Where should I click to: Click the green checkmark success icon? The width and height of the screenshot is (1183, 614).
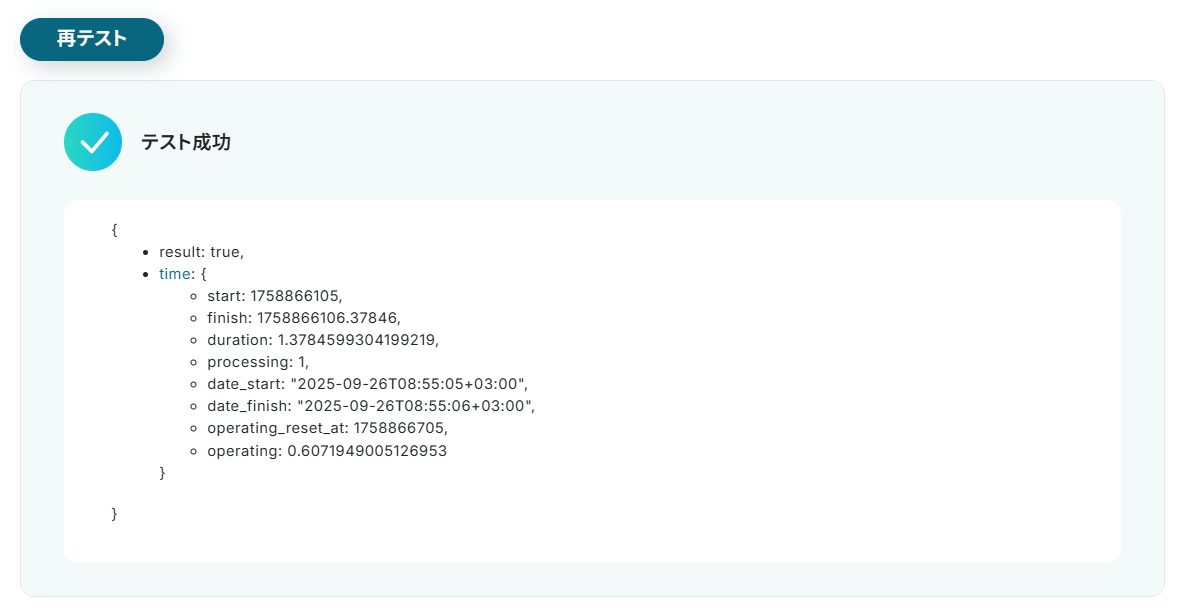tap(93, 142)
